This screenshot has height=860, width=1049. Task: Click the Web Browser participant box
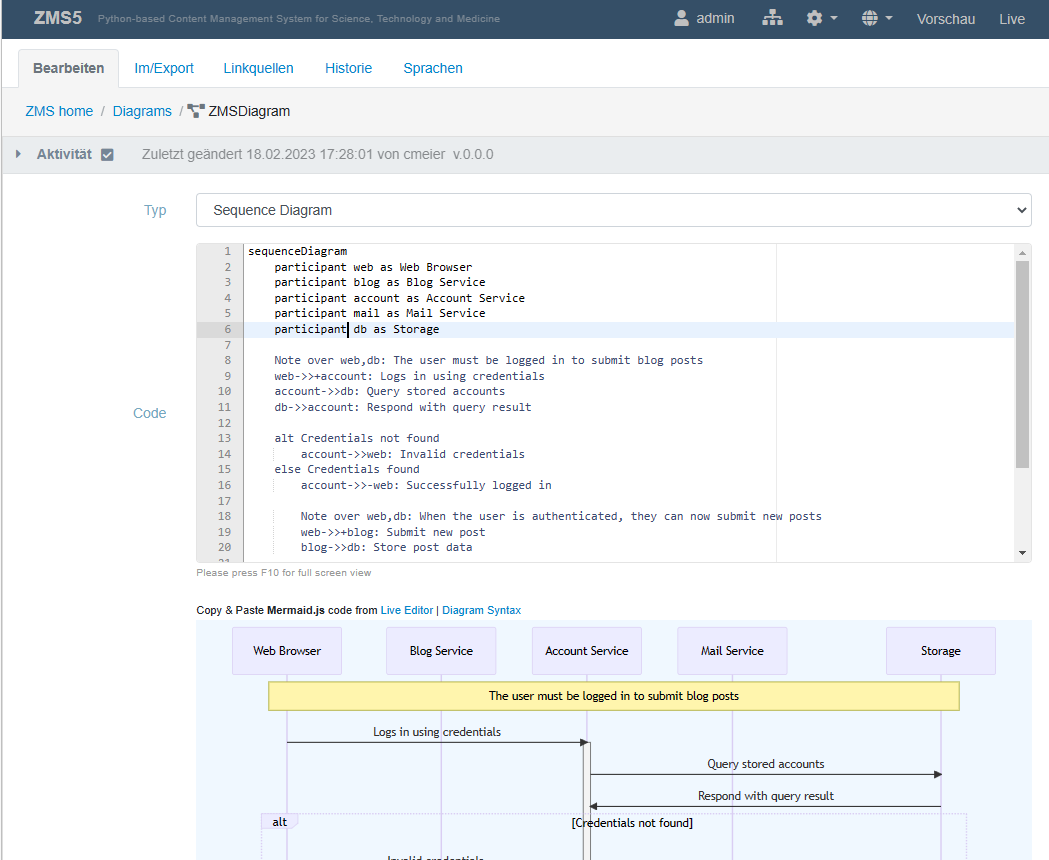(287, 651)
